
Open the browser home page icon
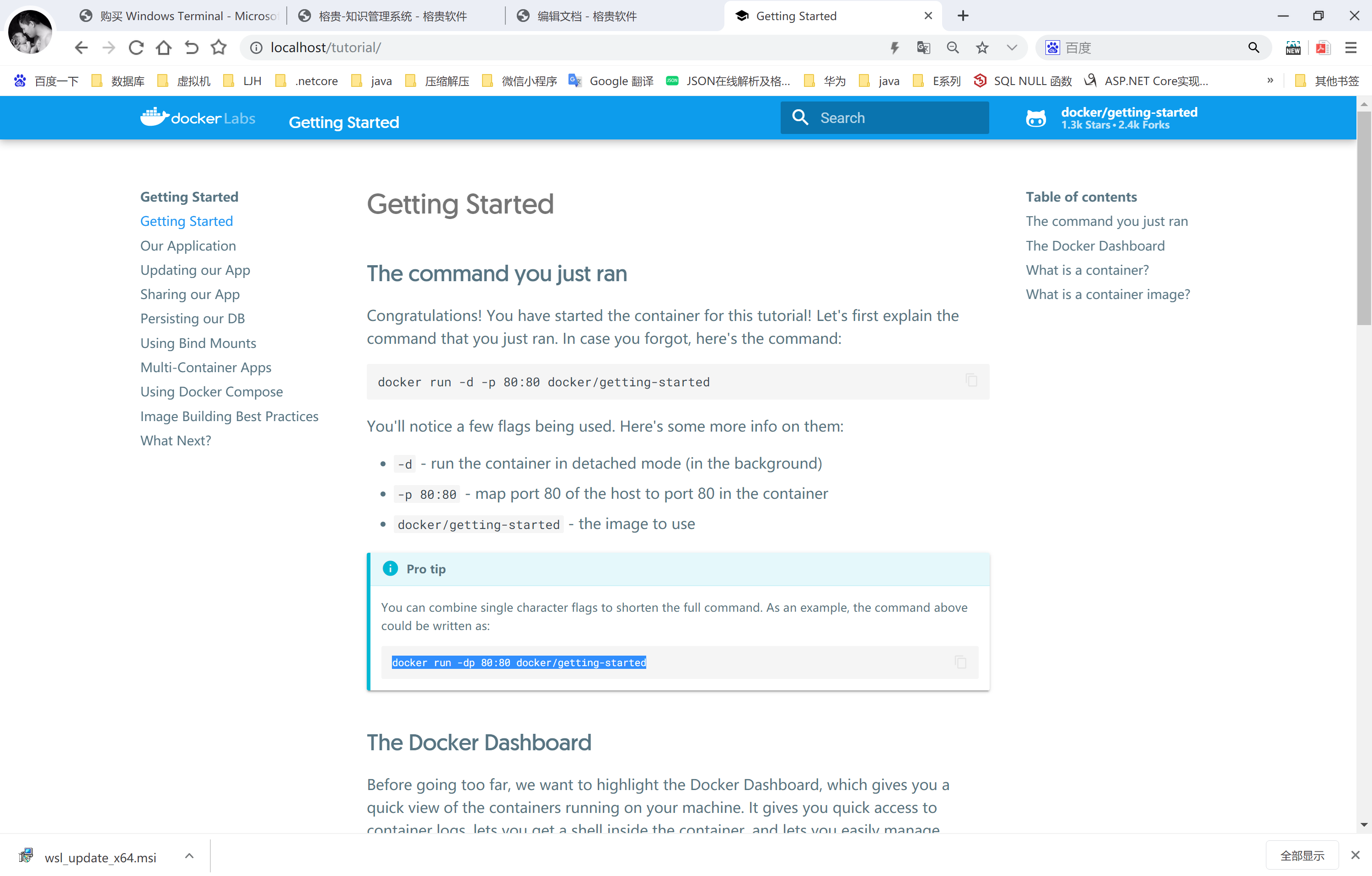(164, 48)
